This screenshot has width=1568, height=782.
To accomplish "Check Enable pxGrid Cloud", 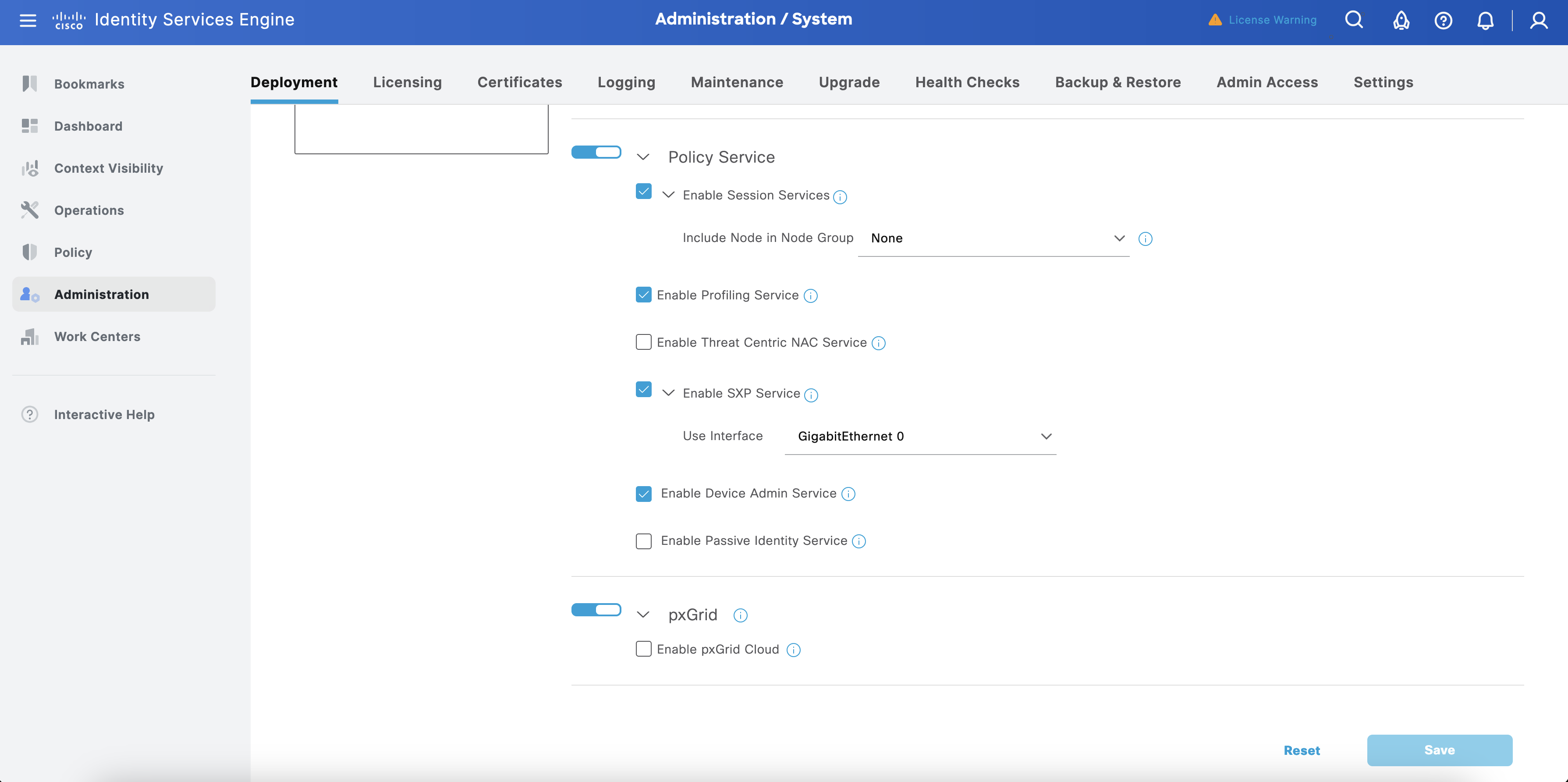I will pos(643,649).
